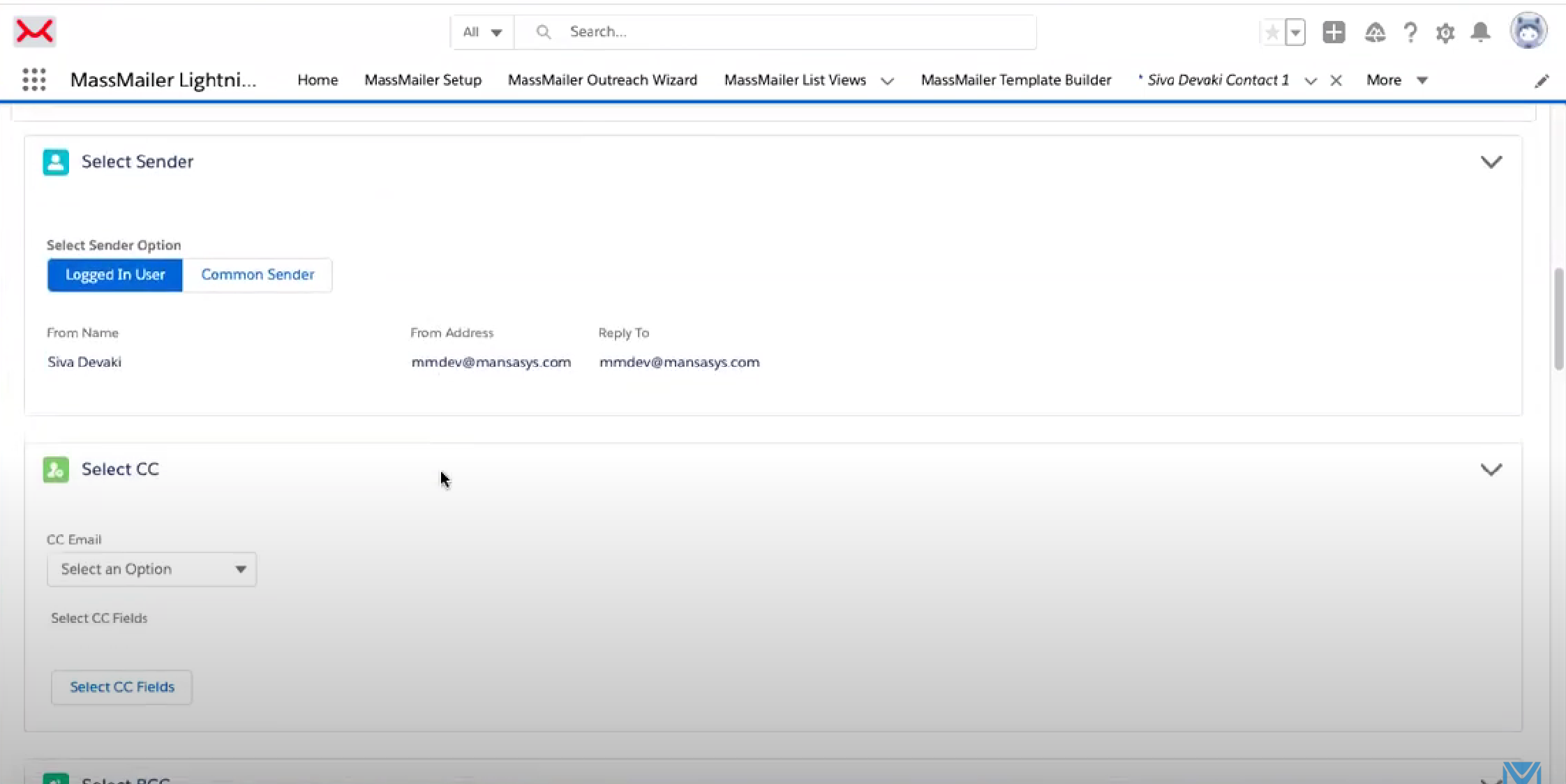This screenshot has height=784, width=1566.
Task: Click the Select Sender heading
Action: pyautogui.click(x=137, y=162)
